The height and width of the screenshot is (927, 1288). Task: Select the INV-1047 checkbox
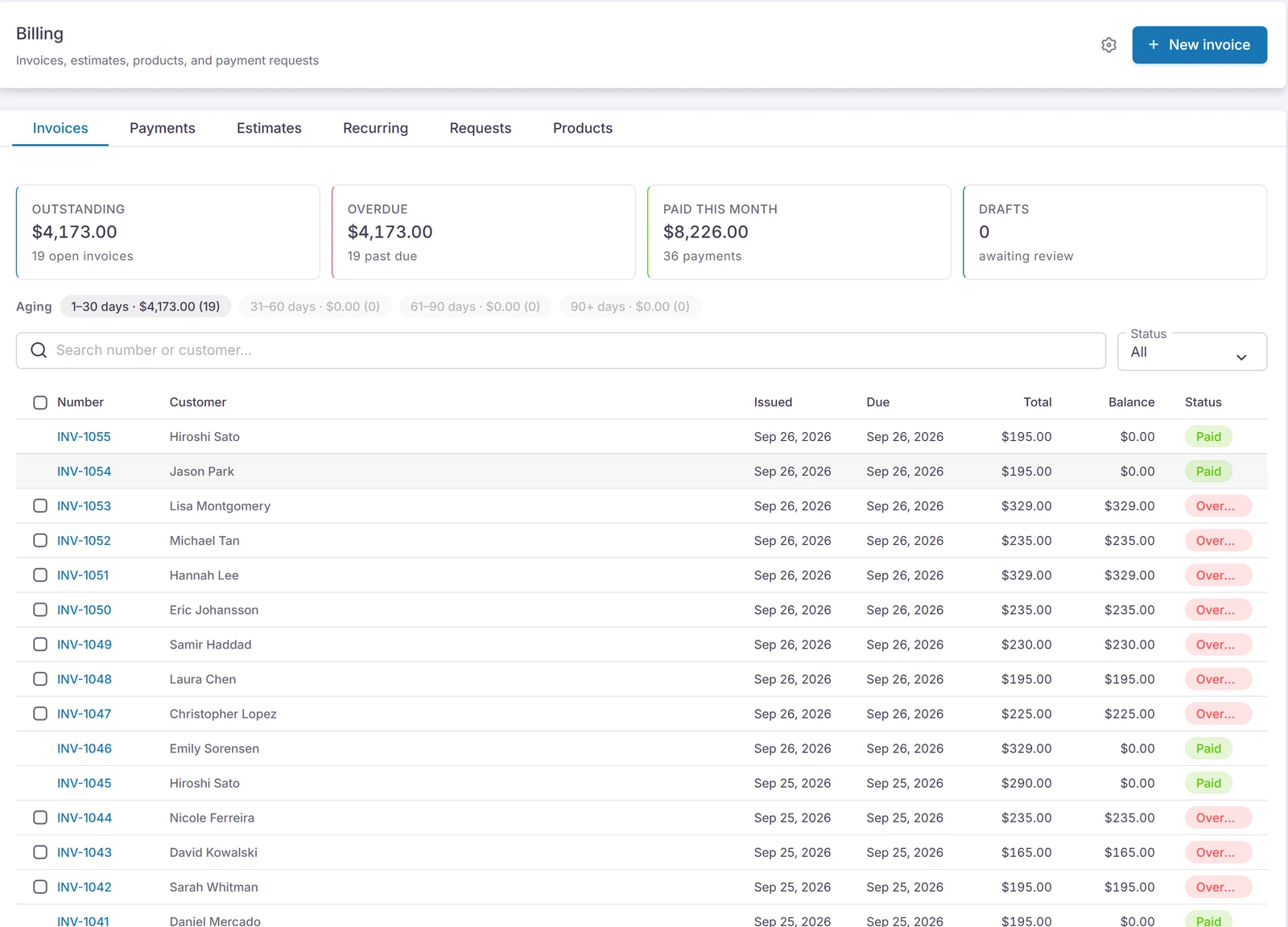pos(40,714)
